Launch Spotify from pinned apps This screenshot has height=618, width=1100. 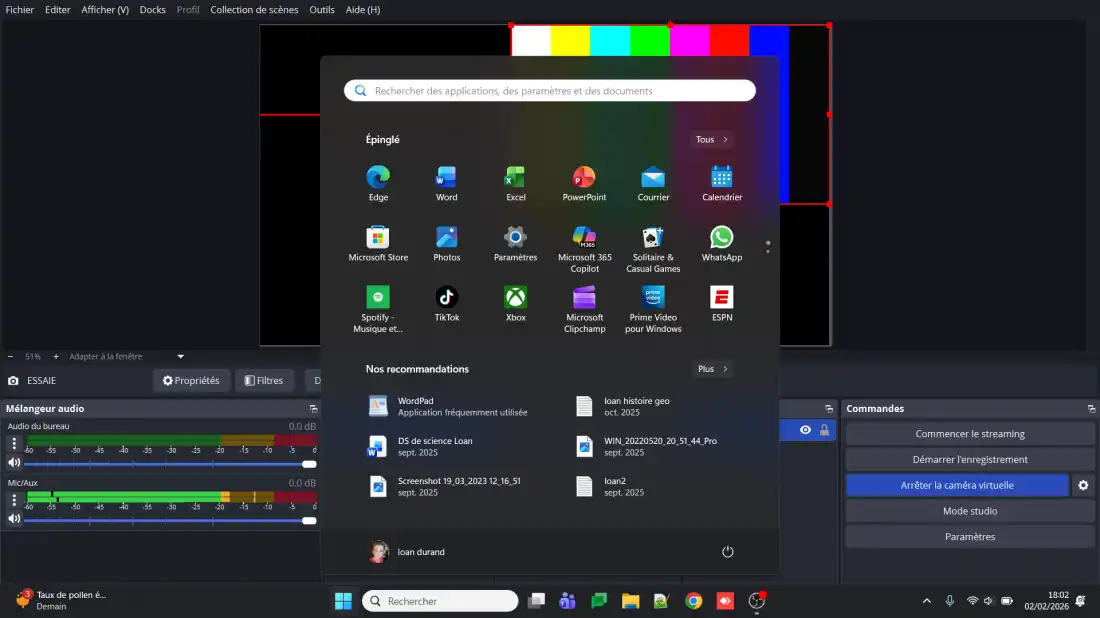(378, 297)
